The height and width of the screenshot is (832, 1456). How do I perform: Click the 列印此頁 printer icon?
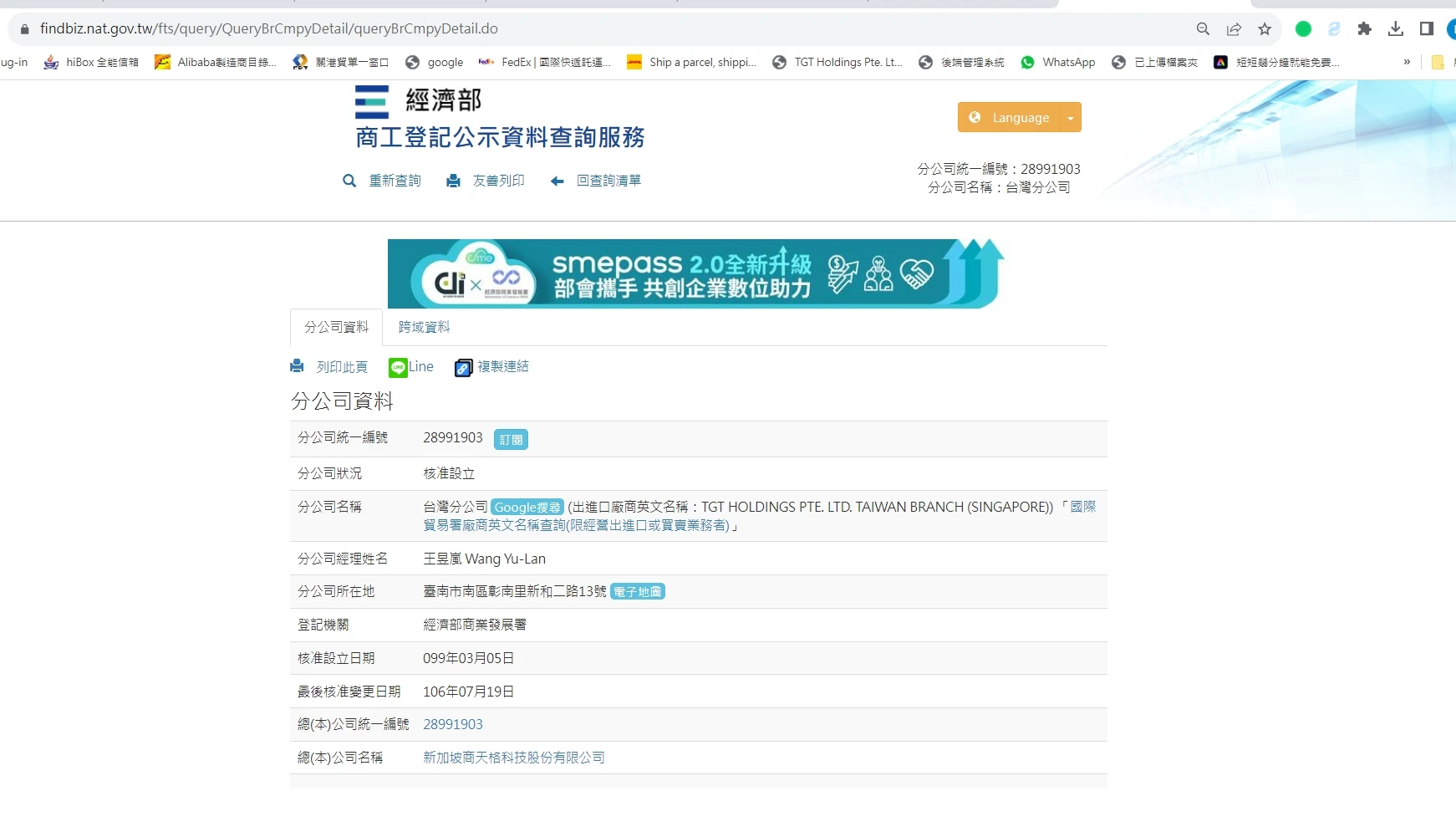tap(297, 366)
